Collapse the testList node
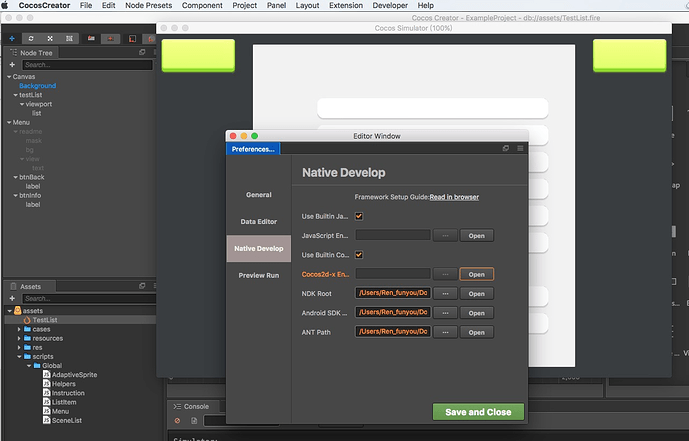This screenshot has height=441, width=689. point(16,95)
